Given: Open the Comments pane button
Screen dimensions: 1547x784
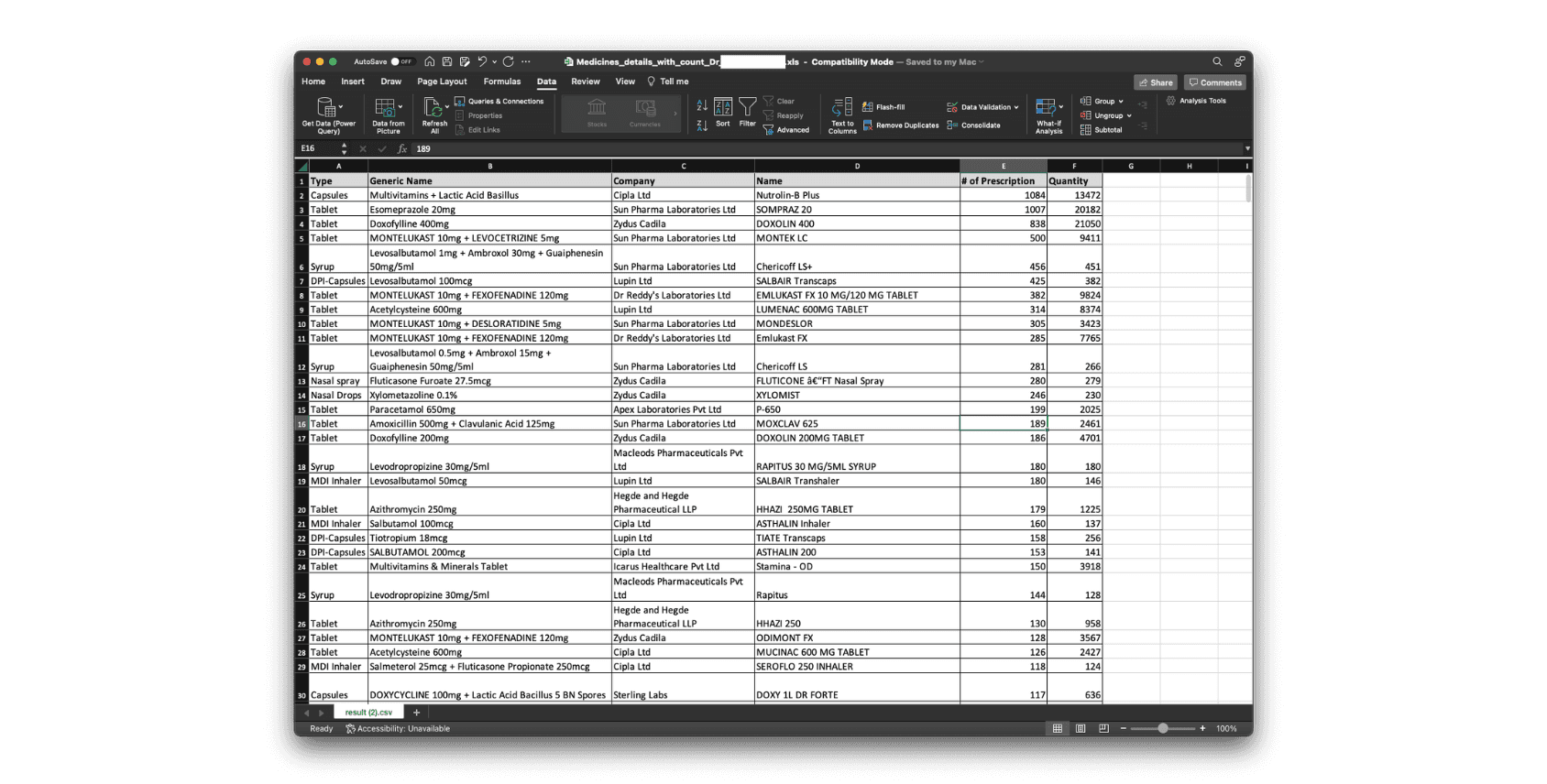Looking at the screenshot, I should [1214, 82].
